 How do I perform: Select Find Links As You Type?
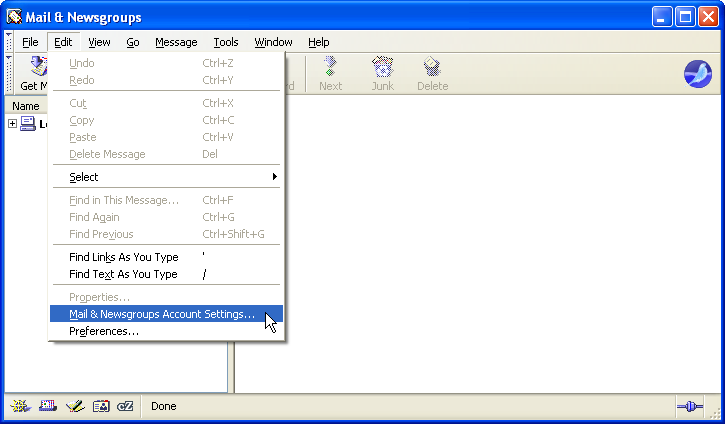click(166, 257)
